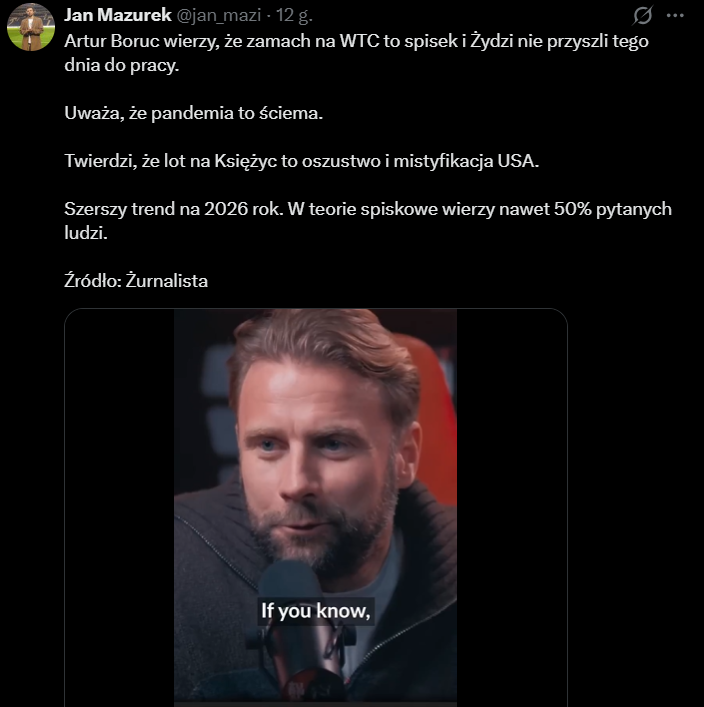Click the 'If you know,' video subtitle
The width and height of the screenshot is (704, 707).
[315, 611]
